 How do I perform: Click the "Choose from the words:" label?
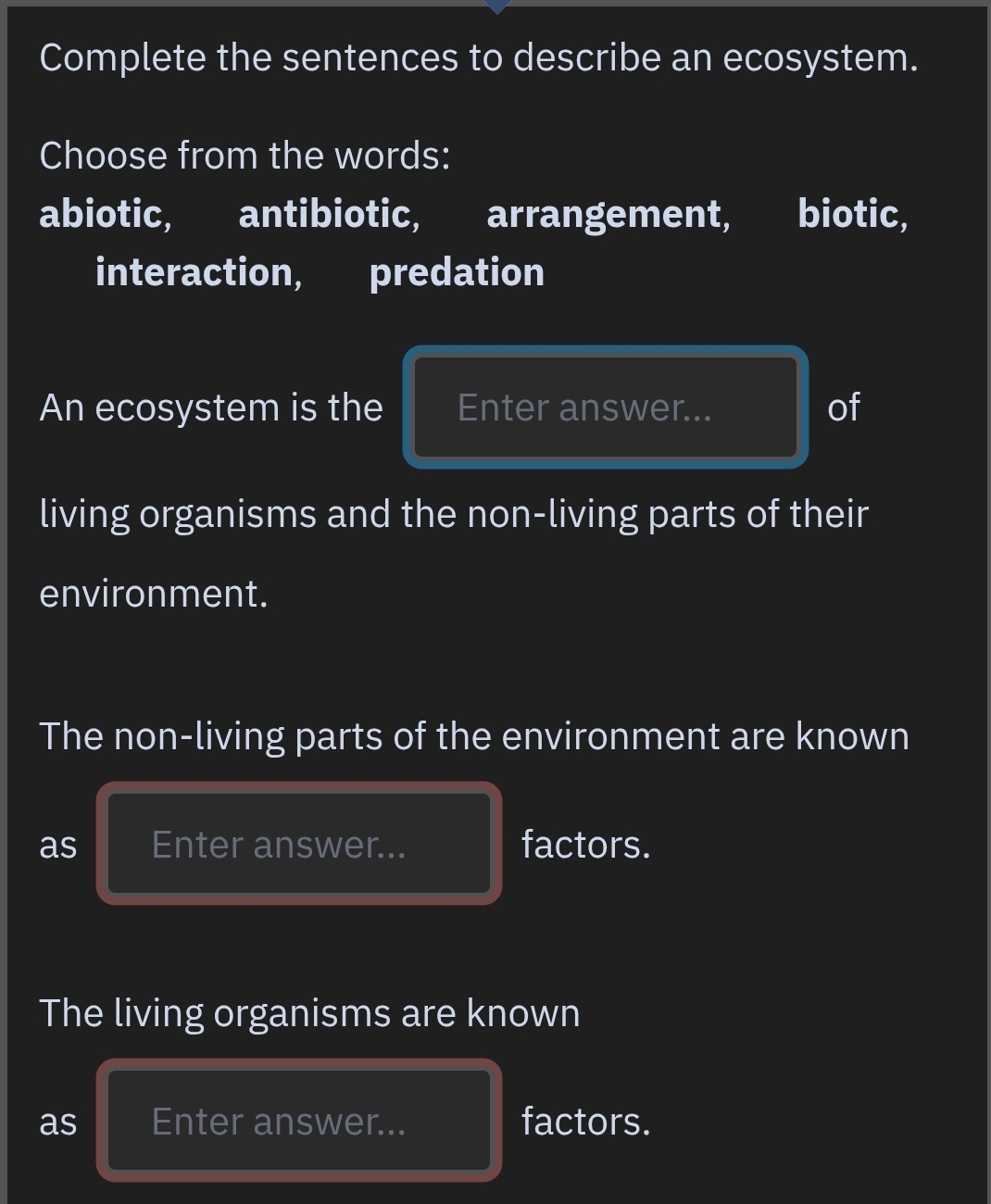(x=245, y=156)
